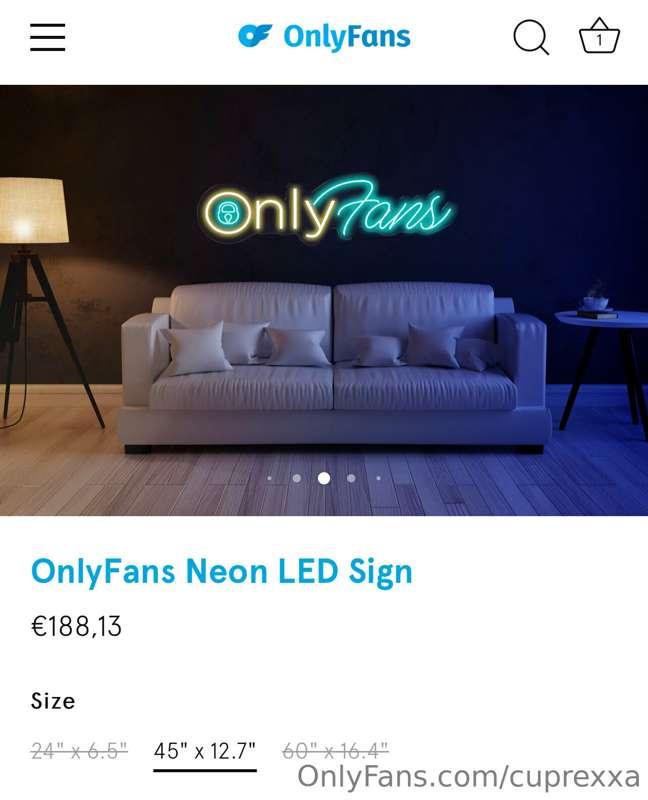Open the search magnifier
The width and height of the screenshot is (648, 800).
pos(530,37)
